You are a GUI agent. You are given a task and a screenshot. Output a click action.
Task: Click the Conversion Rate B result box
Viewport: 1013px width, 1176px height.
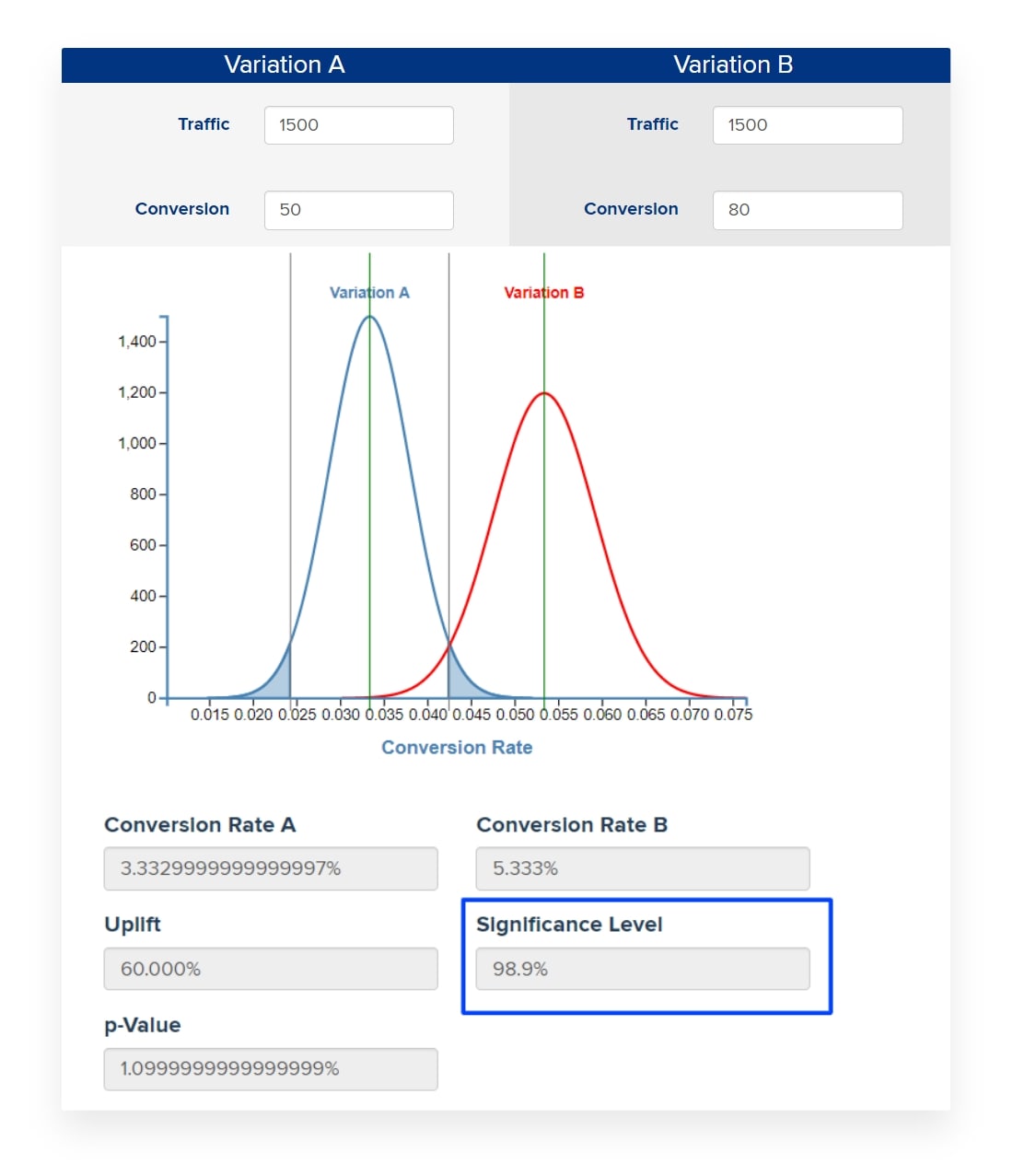coord(642,868)
